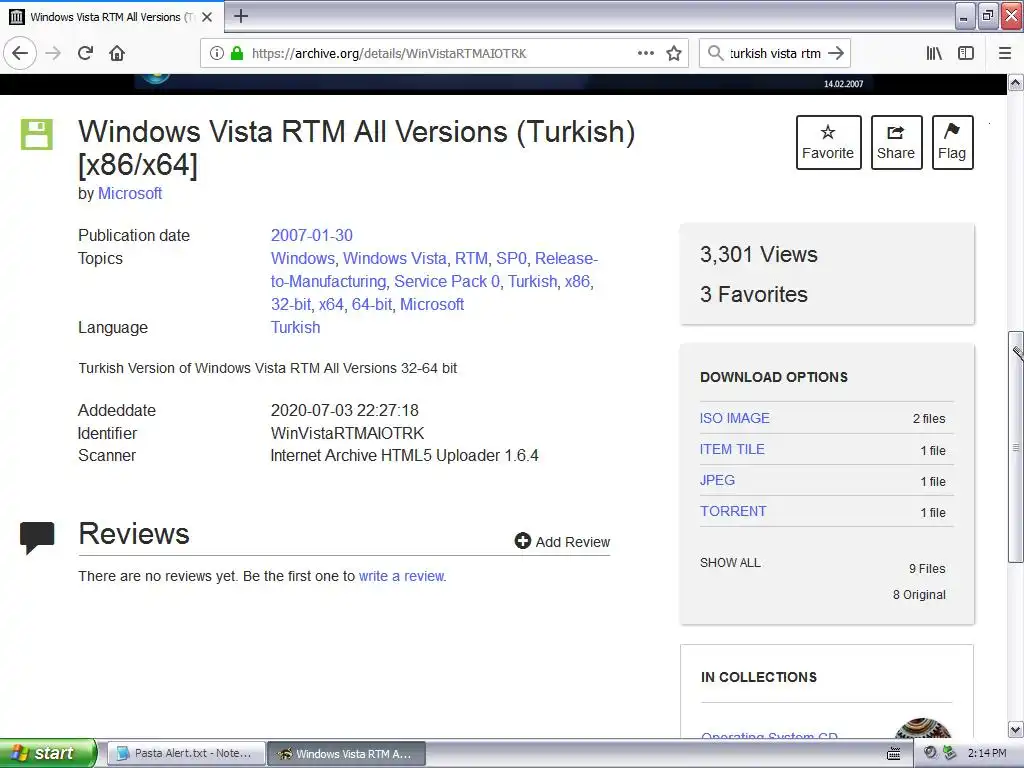Click the identifier text WinVistaRTMAIOTRK
This screenshot has width=1024, height=768.
click(x=347, y=433)
